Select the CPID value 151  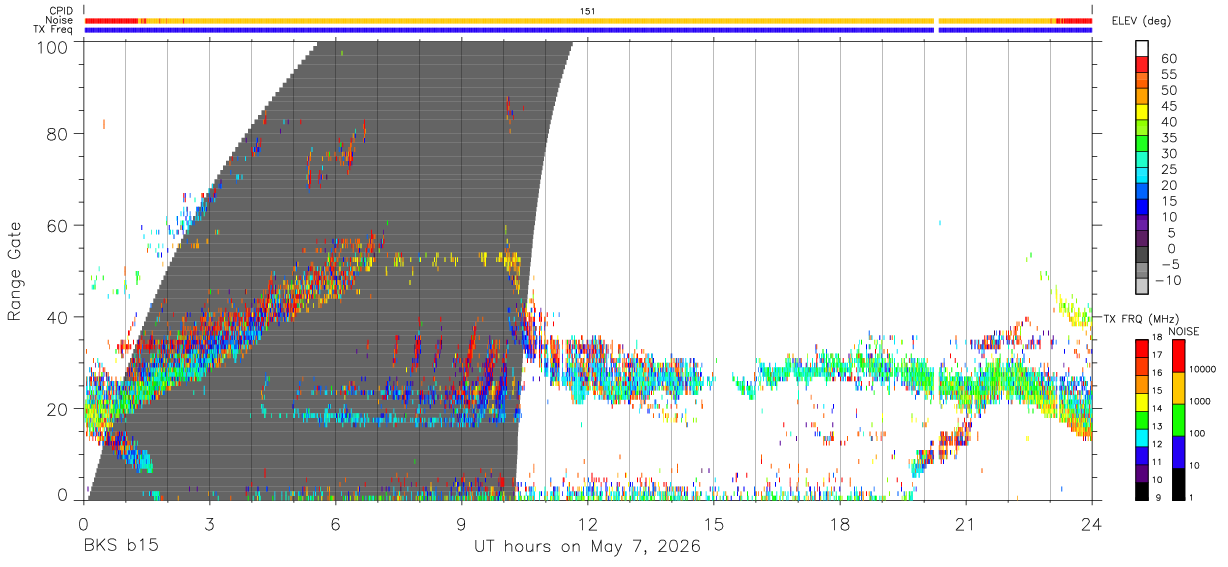click(x=588, y=11)
